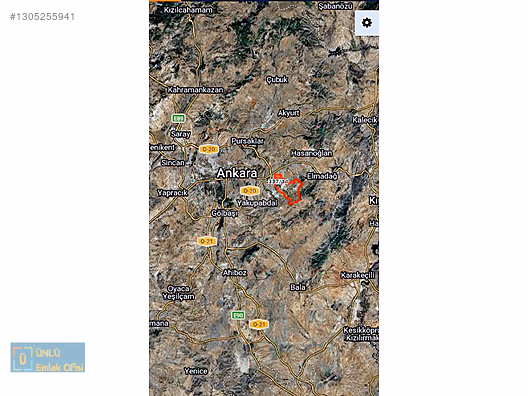
Task: Click the Gölbaşı label
Action: click(x=224, y=213)
